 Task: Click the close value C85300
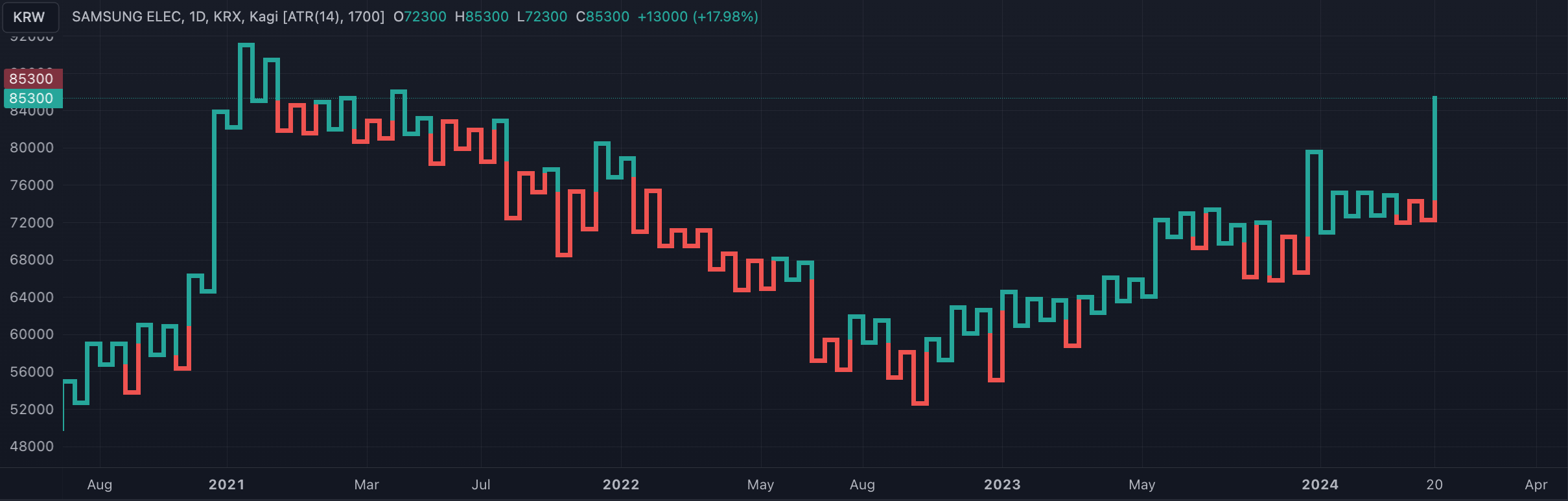coord(602,17)
